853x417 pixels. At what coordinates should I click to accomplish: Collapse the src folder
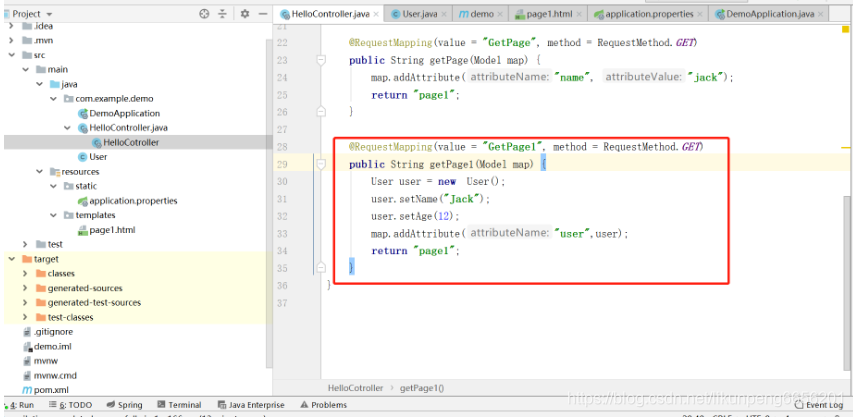(11, 55)
